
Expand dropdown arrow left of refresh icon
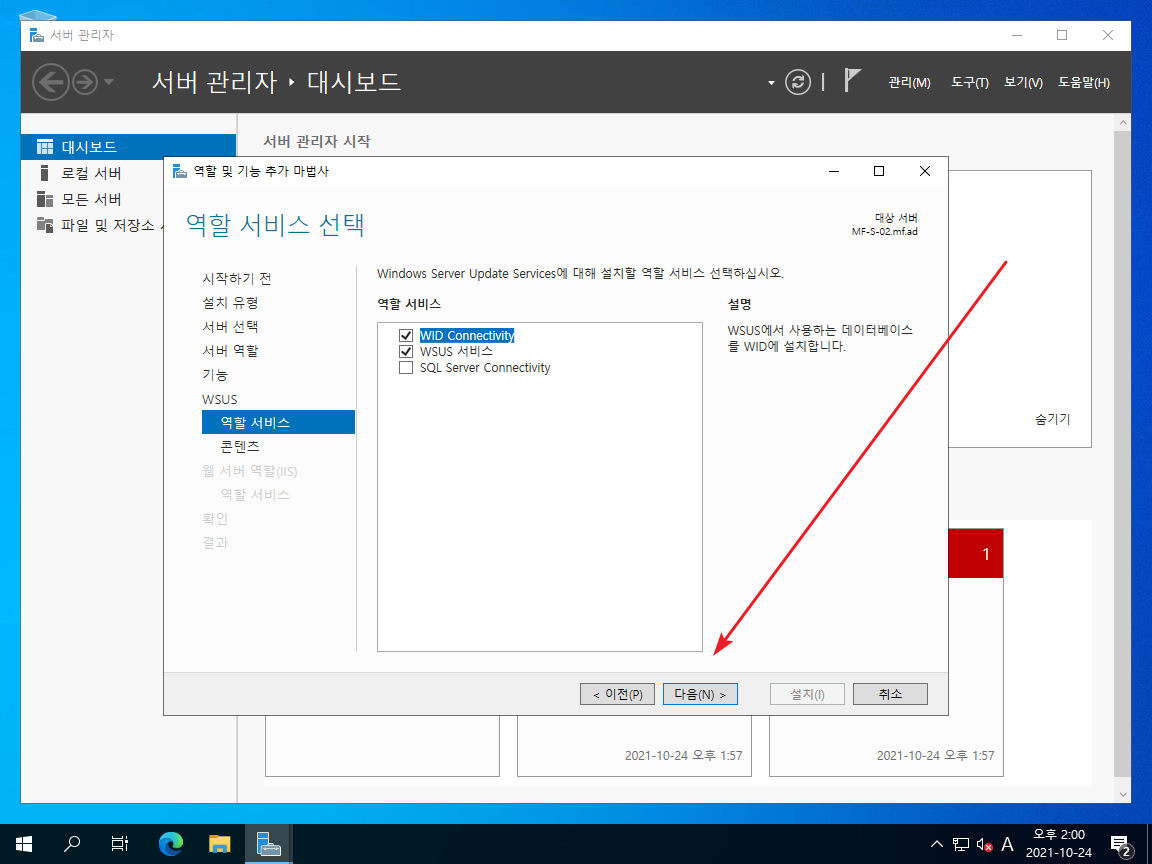point(771,83)
